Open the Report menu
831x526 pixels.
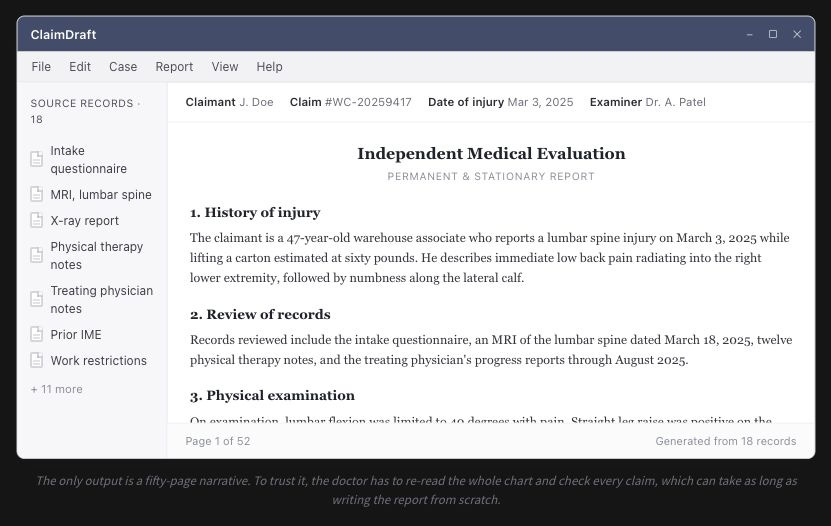point(174,67)
